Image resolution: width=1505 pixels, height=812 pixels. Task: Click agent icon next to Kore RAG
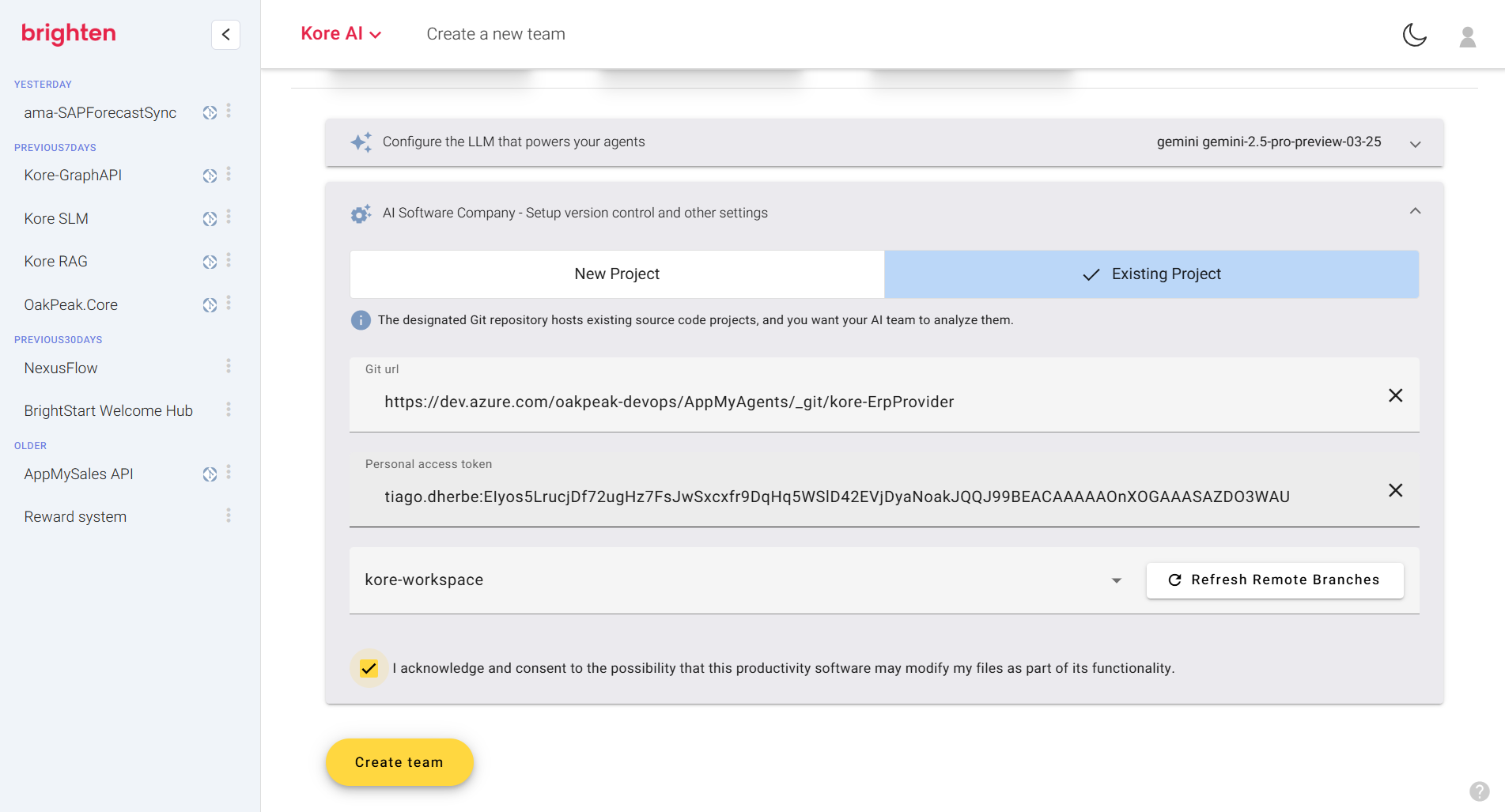tap(210, 262)
